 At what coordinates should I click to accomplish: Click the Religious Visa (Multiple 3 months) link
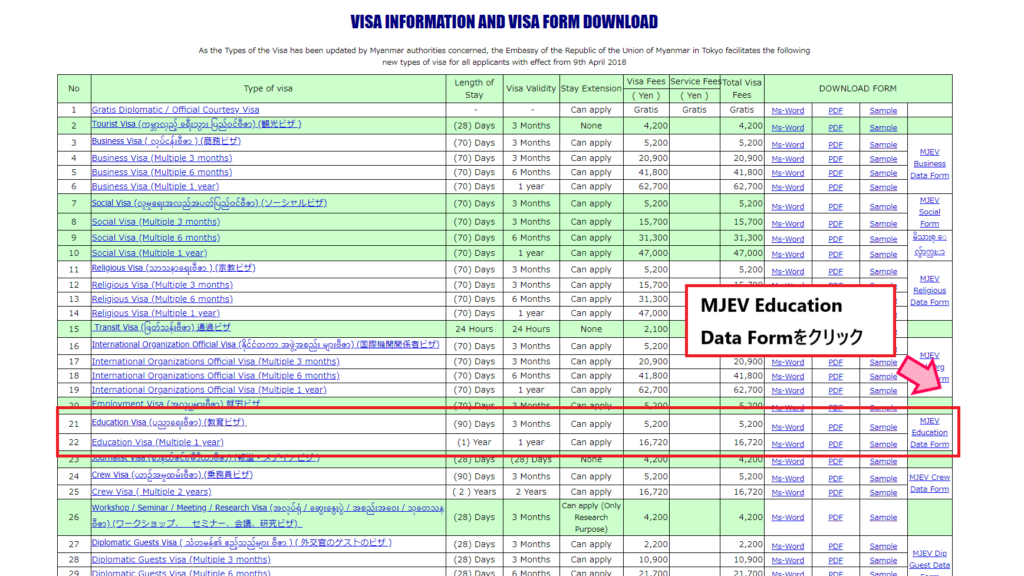pos(162,285)
